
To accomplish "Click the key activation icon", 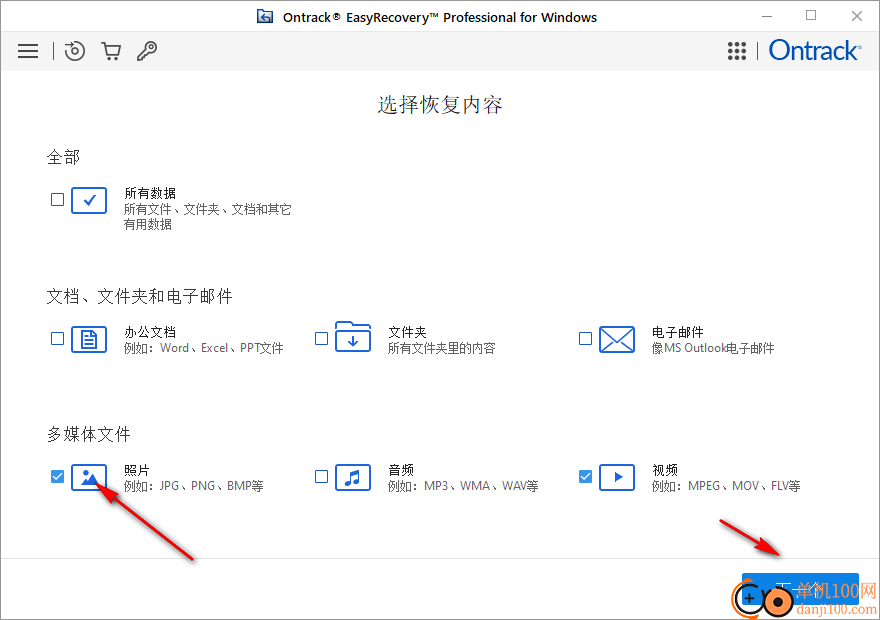I will coord(147,51).
